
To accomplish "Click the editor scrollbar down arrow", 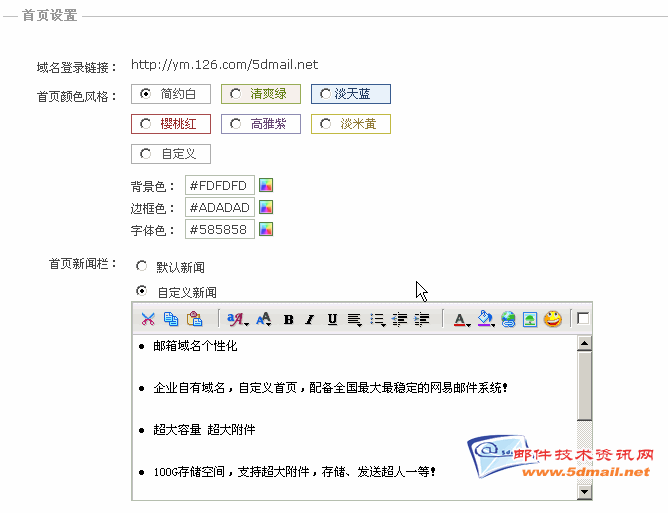I will tap(584, 492).
